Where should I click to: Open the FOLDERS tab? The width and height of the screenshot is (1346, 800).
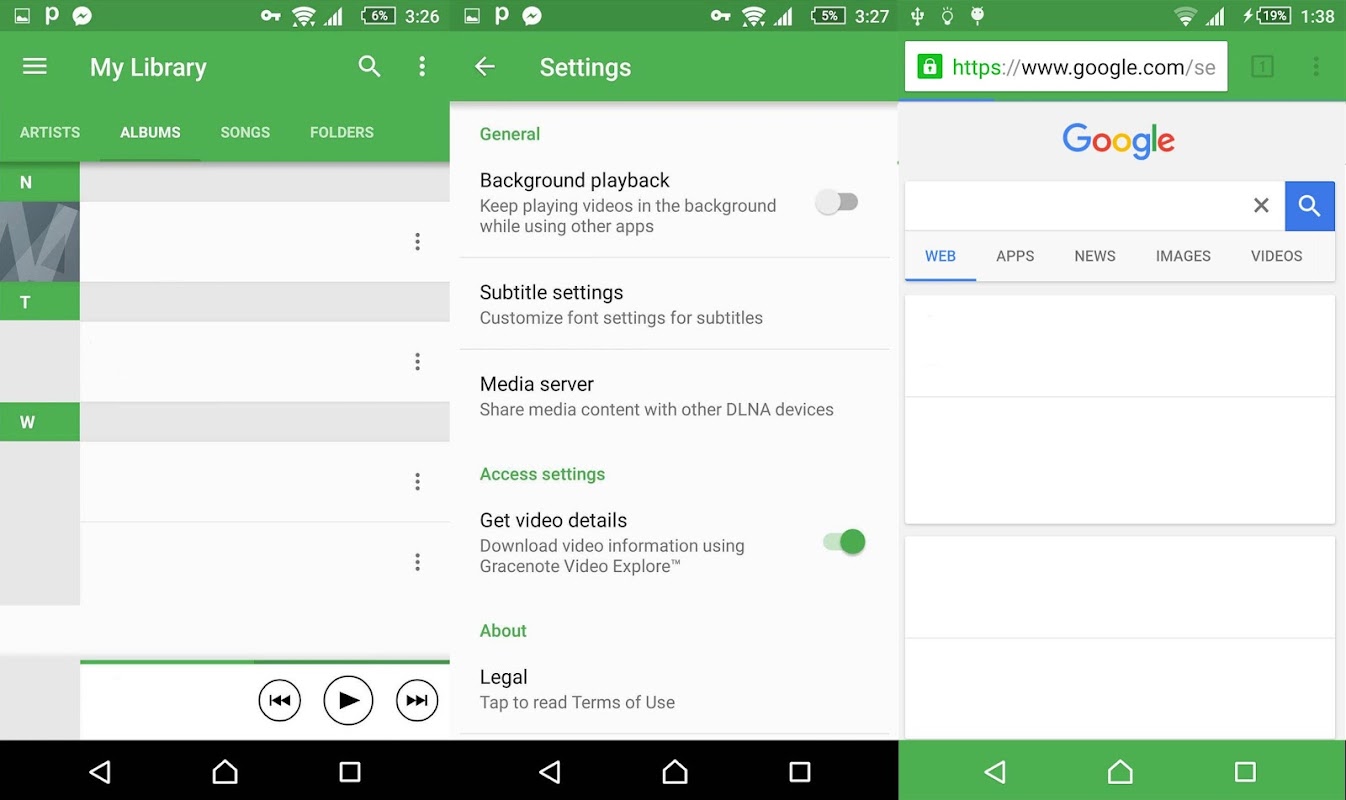tap(342, 132)
